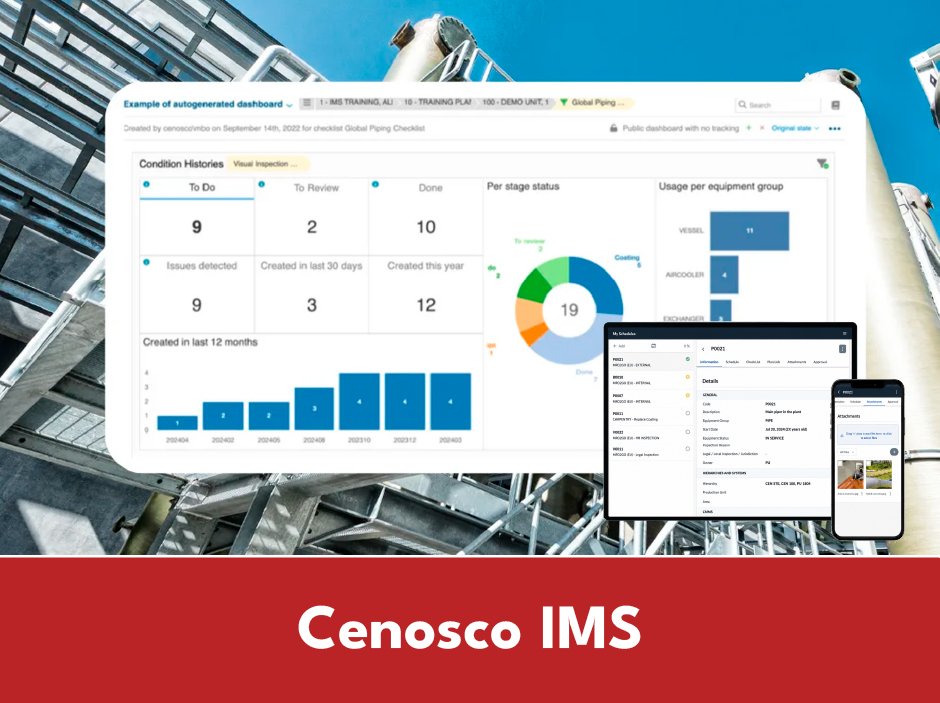Click the Created in last 30 days tile
This screenshot has height=703, width=940.
tap(312, 294)
